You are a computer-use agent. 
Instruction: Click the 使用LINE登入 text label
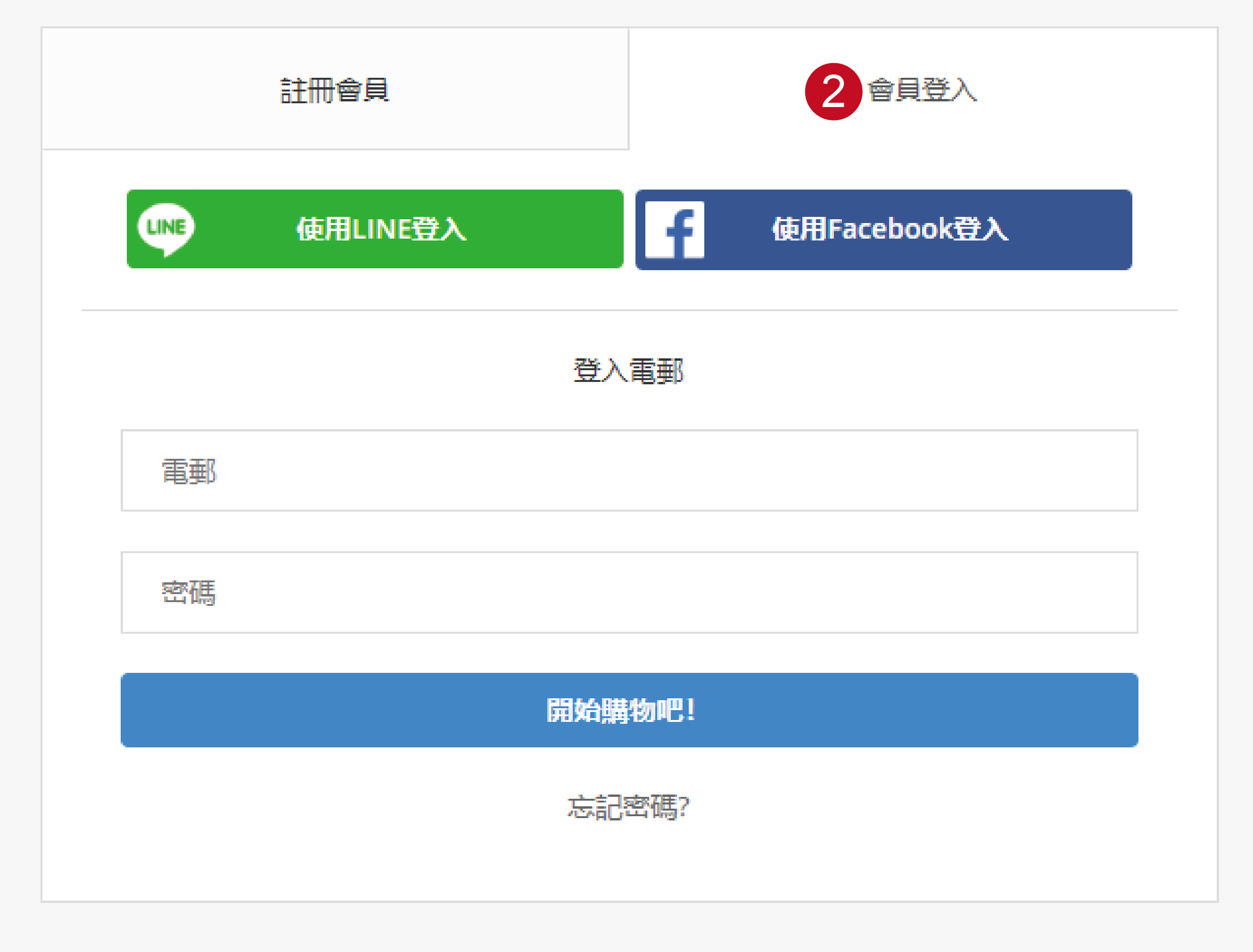[381, 229]
